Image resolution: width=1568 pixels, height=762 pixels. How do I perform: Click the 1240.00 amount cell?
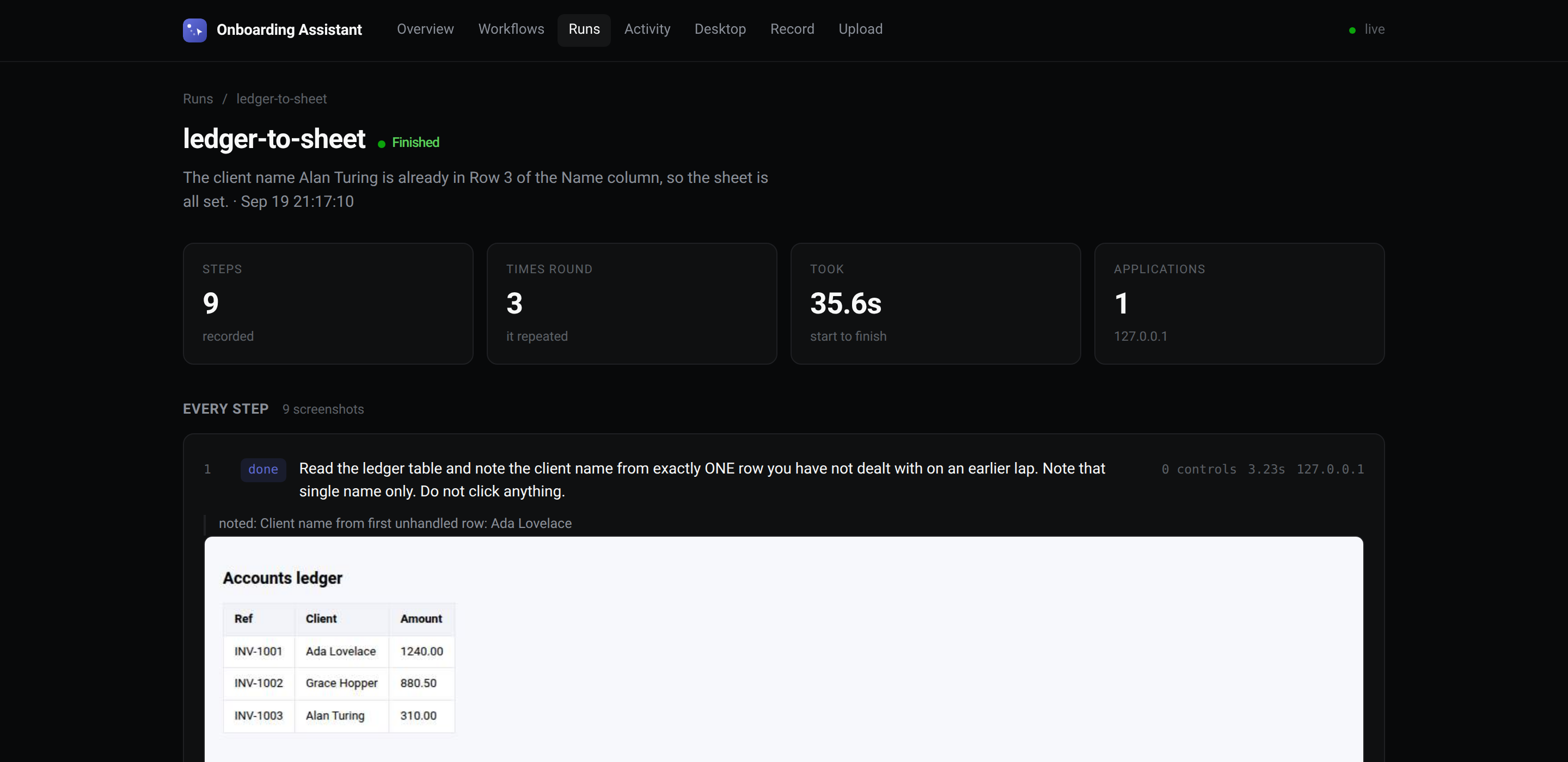pos(422,651)
